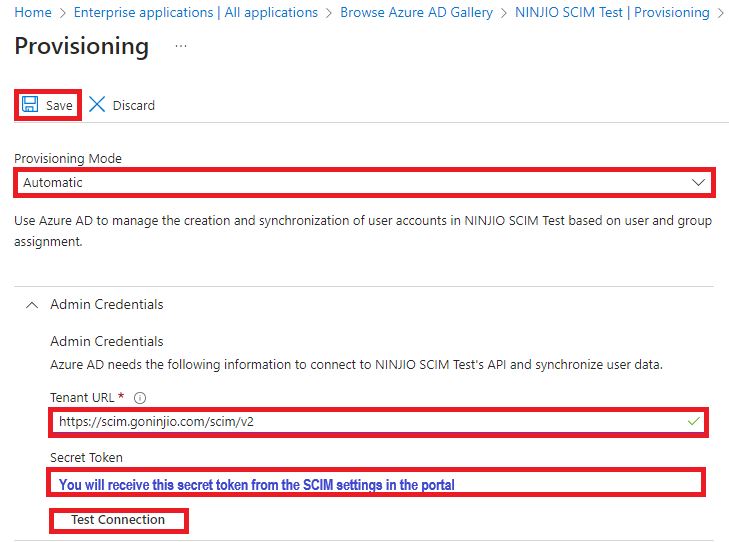Open the Provisioning Mode dropdown showing Automatic

pos(360,183)
